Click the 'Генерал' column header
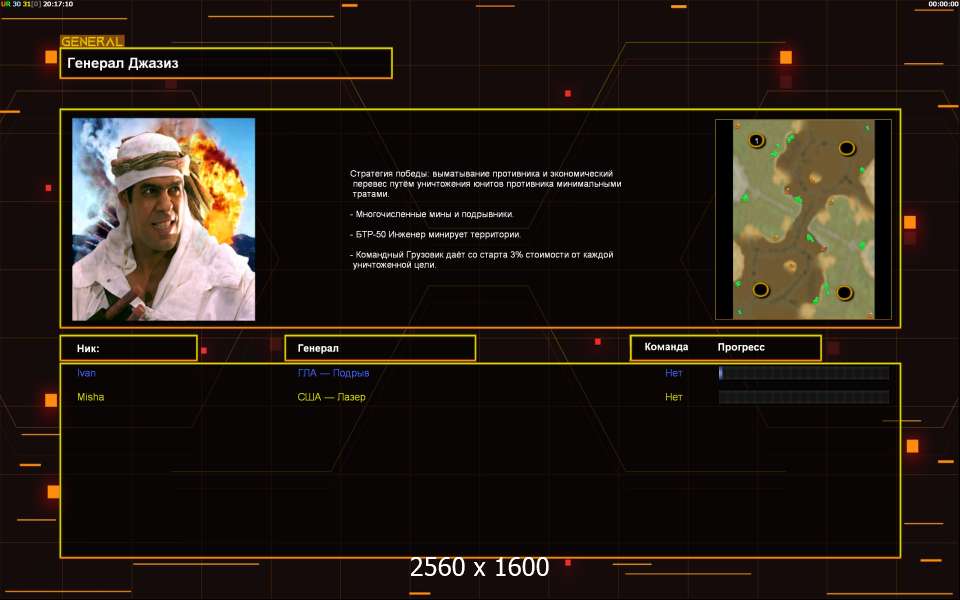The height and width of the screenshot is (600, 960). 380,348
